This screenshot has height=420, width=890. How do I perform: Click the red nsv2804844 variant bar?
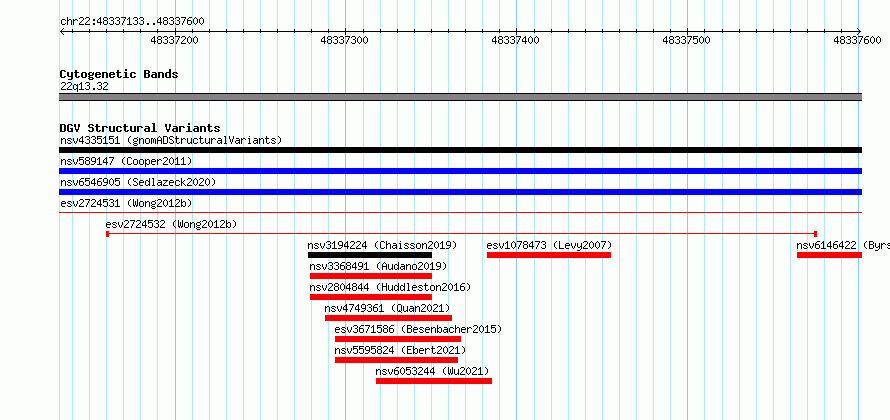[x=371, y=297]
